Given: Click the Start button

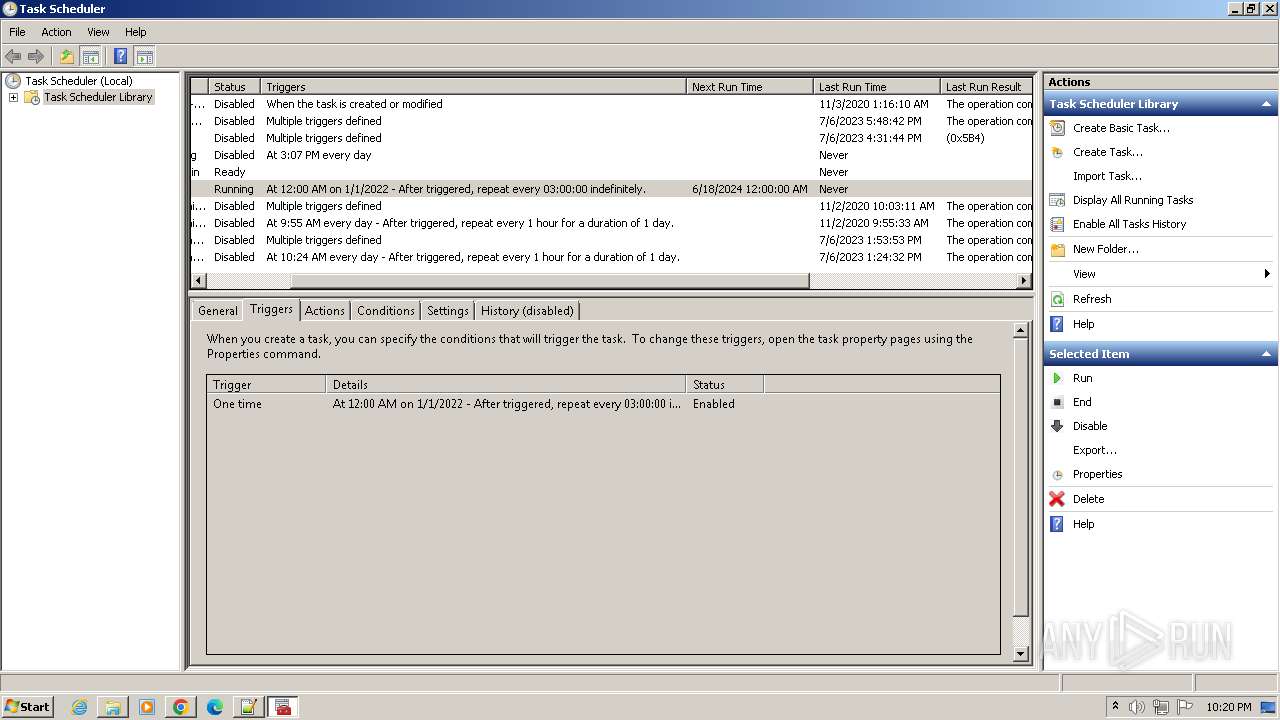Looking at the screenshot, I should click(28, 707).
